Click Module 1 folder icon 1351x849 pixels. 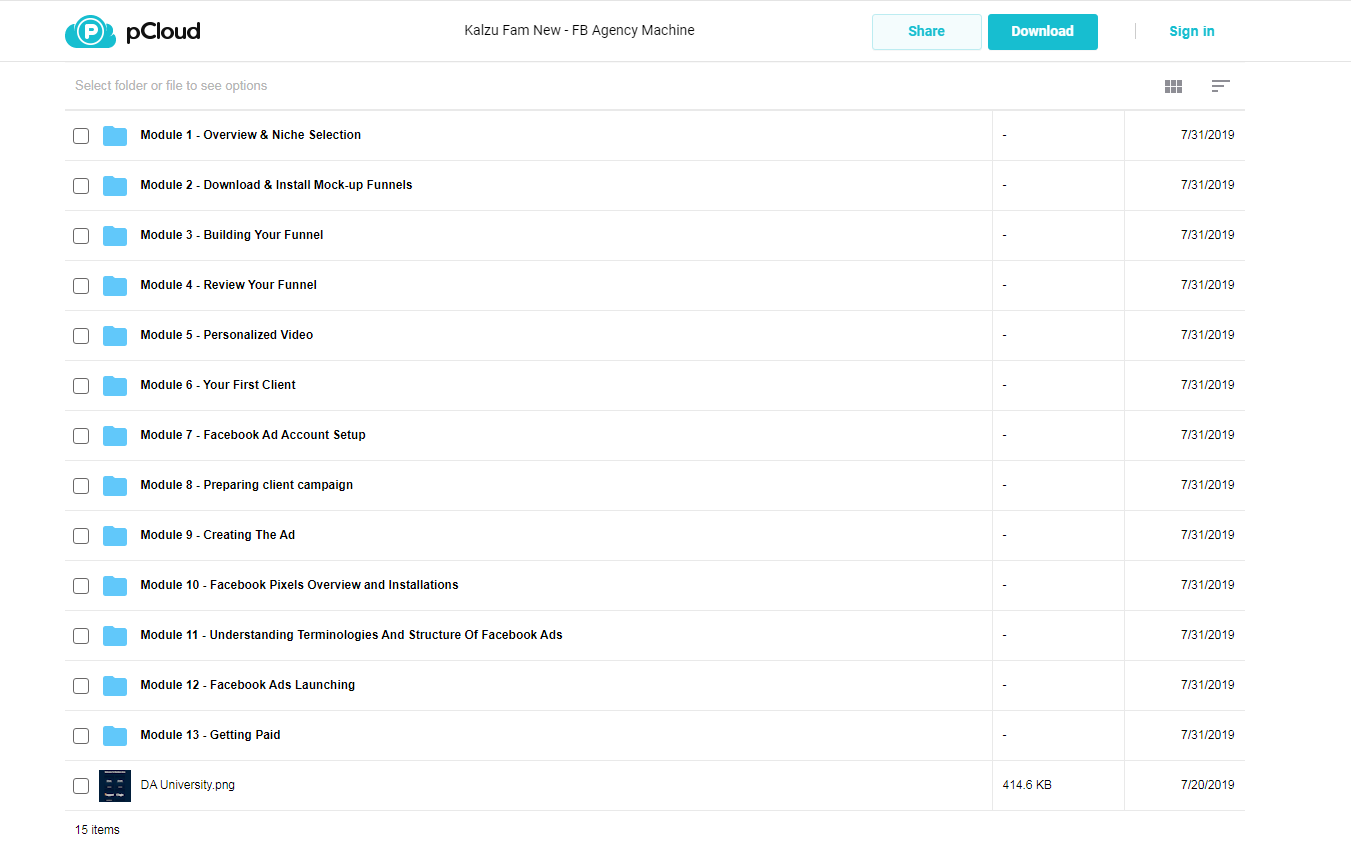(115, 136)
